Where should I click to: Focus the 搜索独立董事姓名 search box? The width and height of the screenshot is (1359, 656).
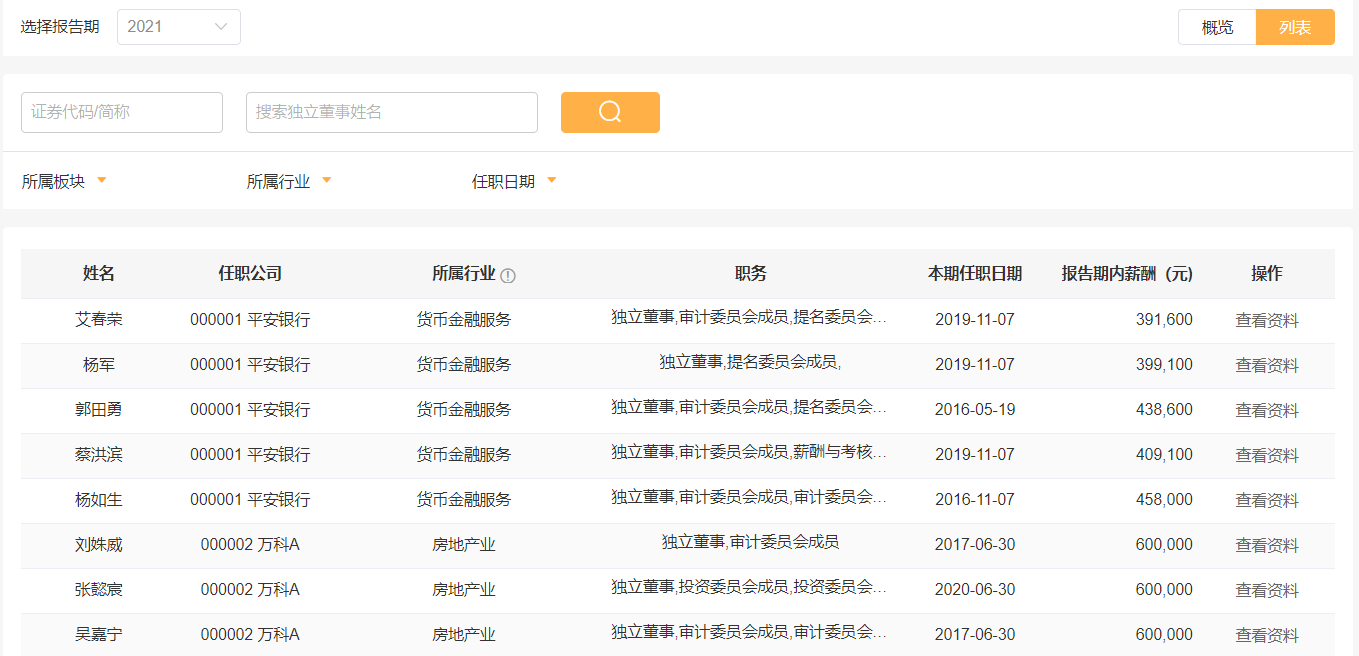point(392,112)
